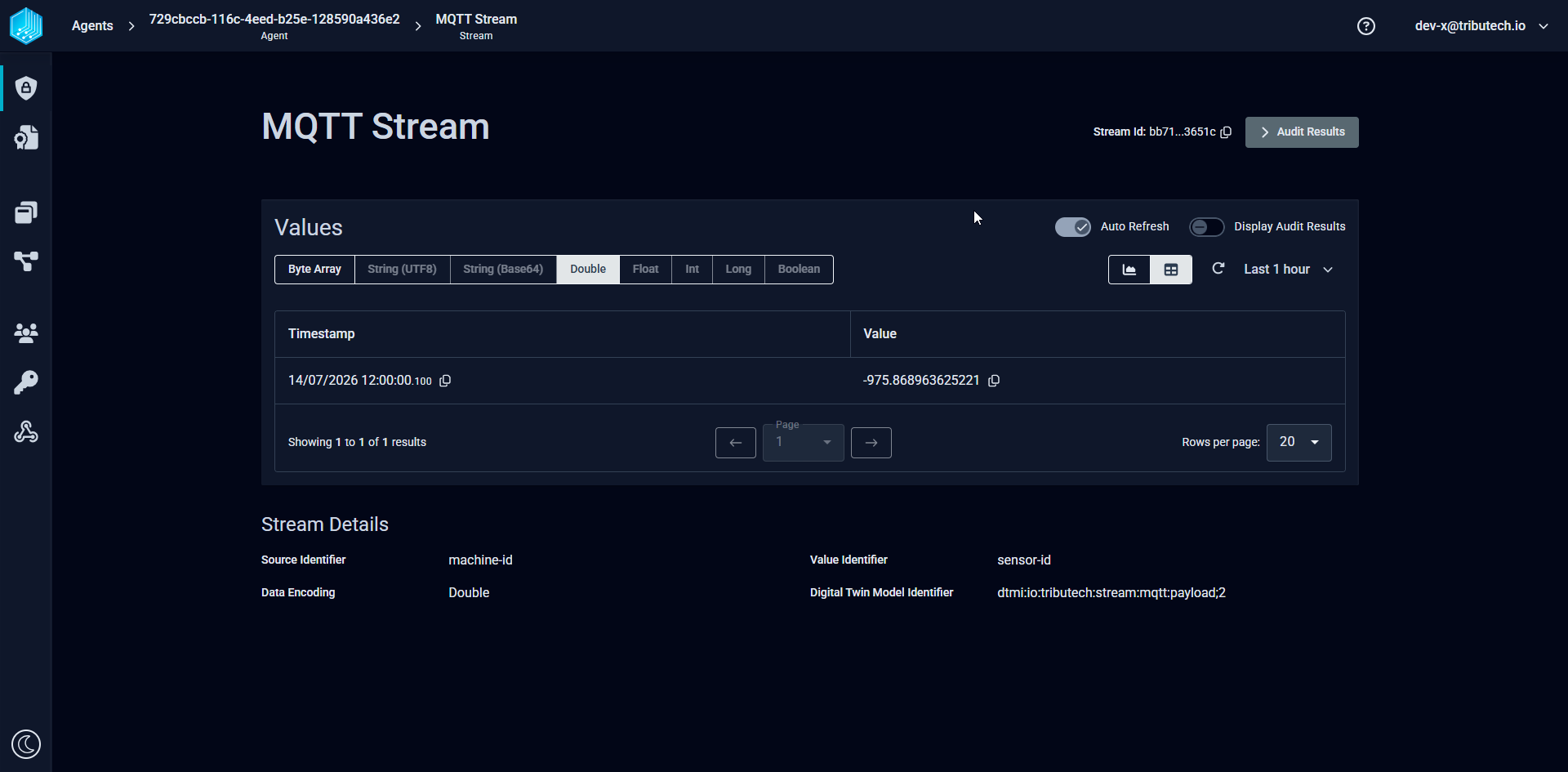Open the Page number dropdown
Viewport: 1568px width, 772px height.
[x=804, y=442]
